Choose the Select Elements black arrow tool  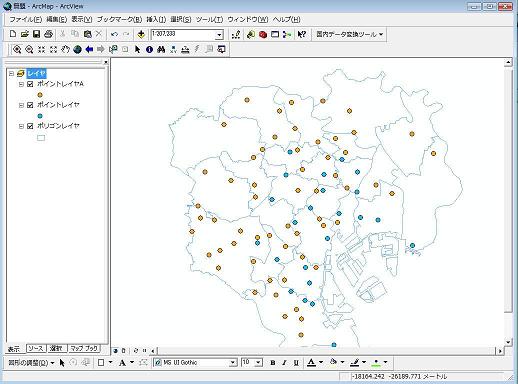click(x=137, y=49)
